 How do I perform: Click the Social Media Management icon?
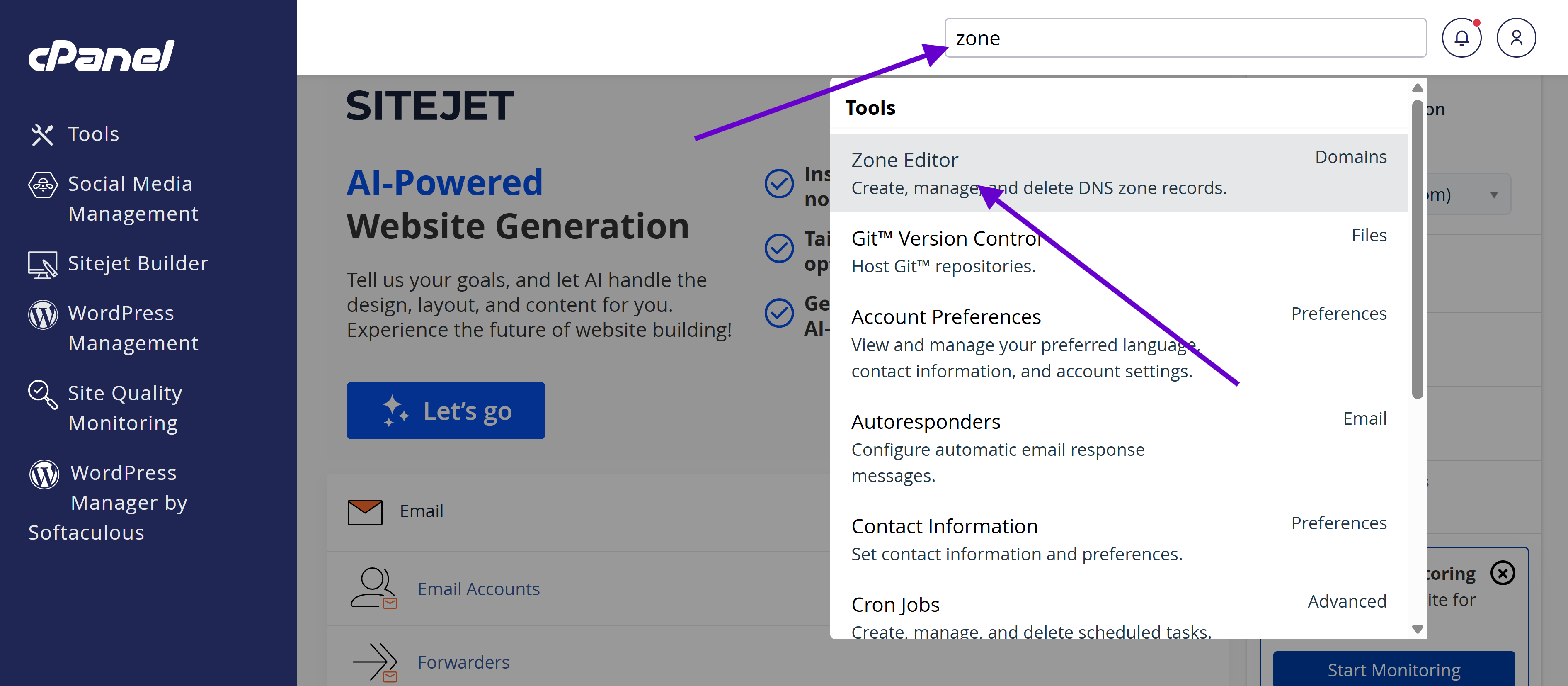coord(43,185)
